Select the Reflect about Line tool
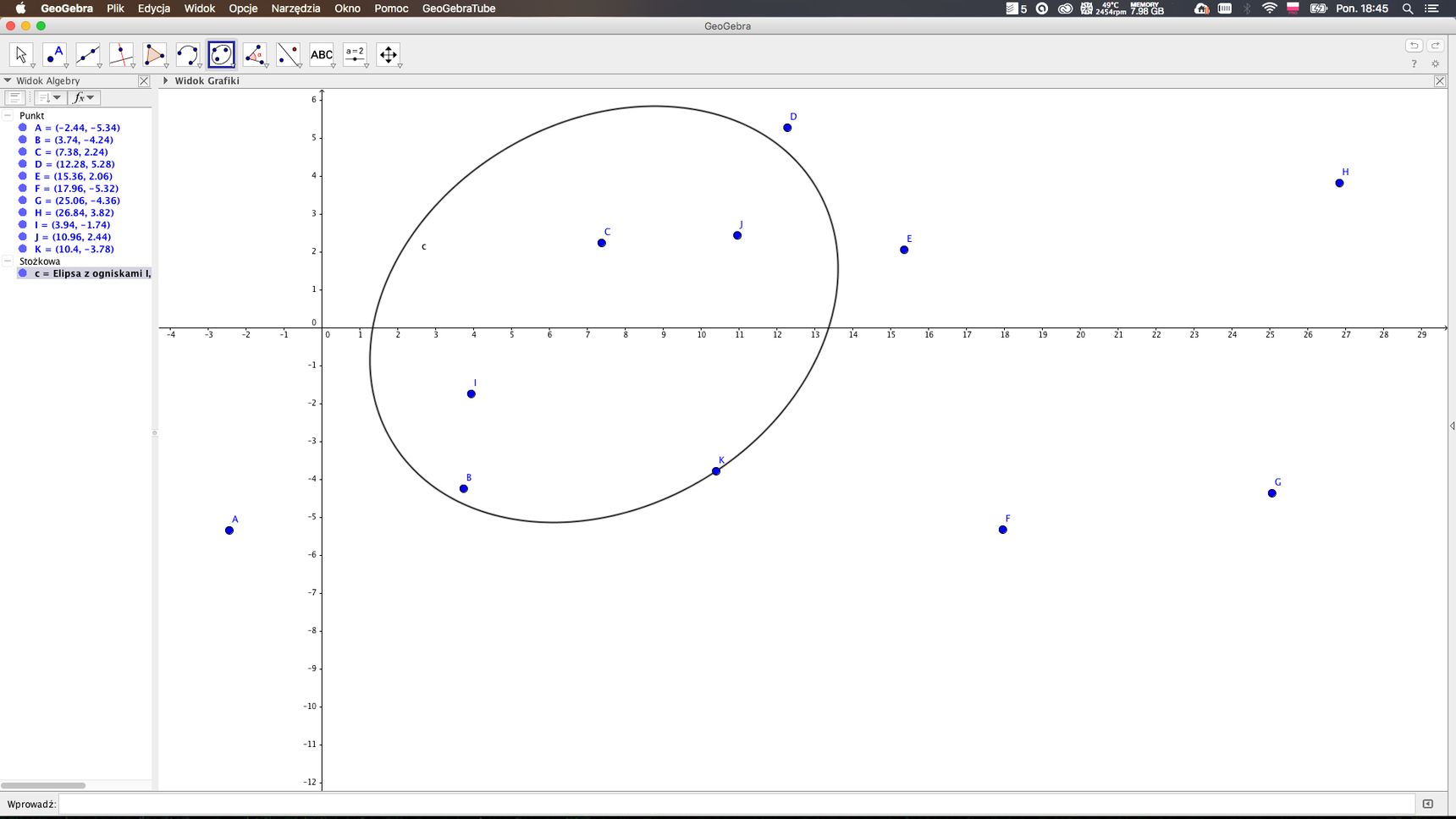The image size is (1456, 819). [x=288, y=55]
